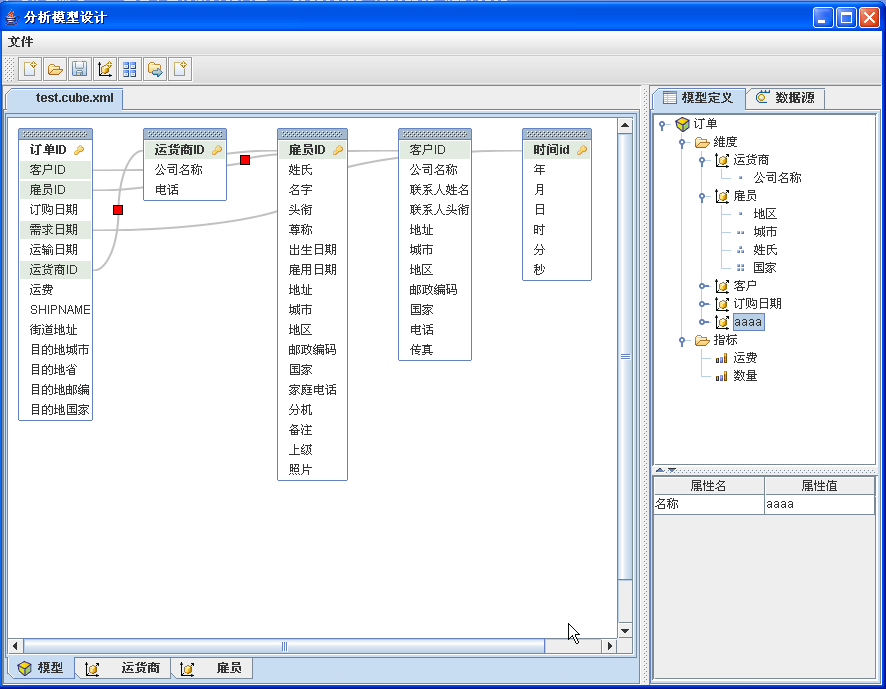
Task: Click the dimension icon next to aaaa in tree
Action: click(722, 322)
